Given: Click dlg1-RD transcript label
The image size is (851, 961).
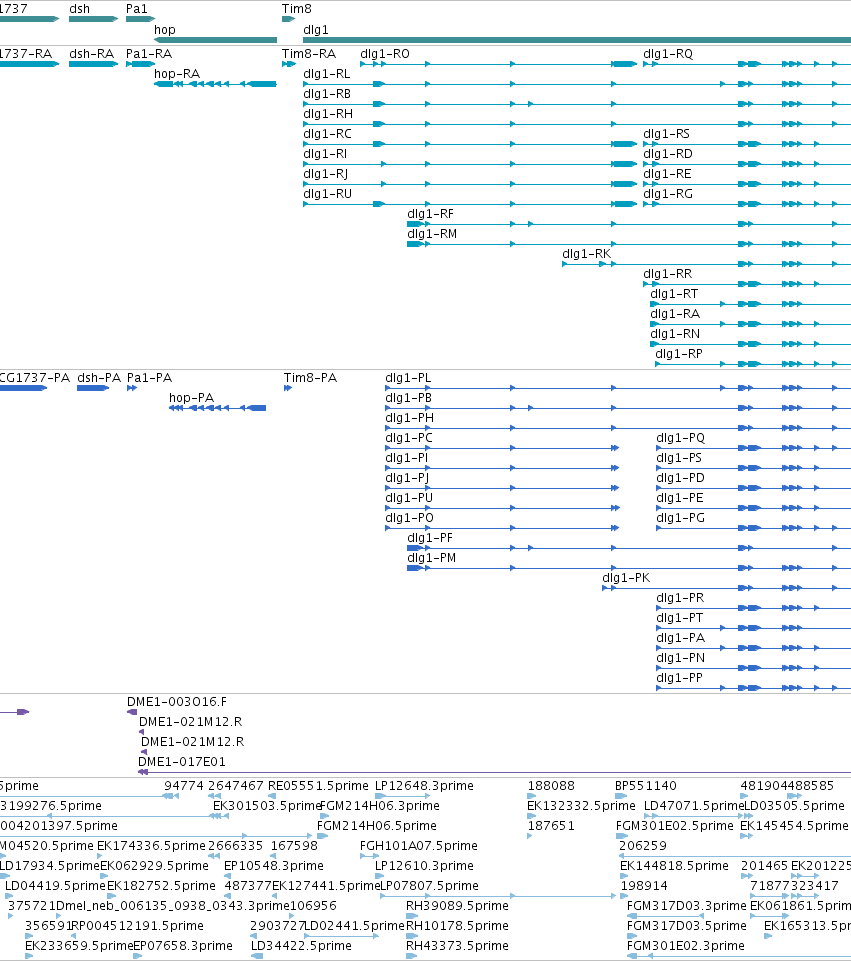Looking at the screenshot, I should (x=668, y=154).
